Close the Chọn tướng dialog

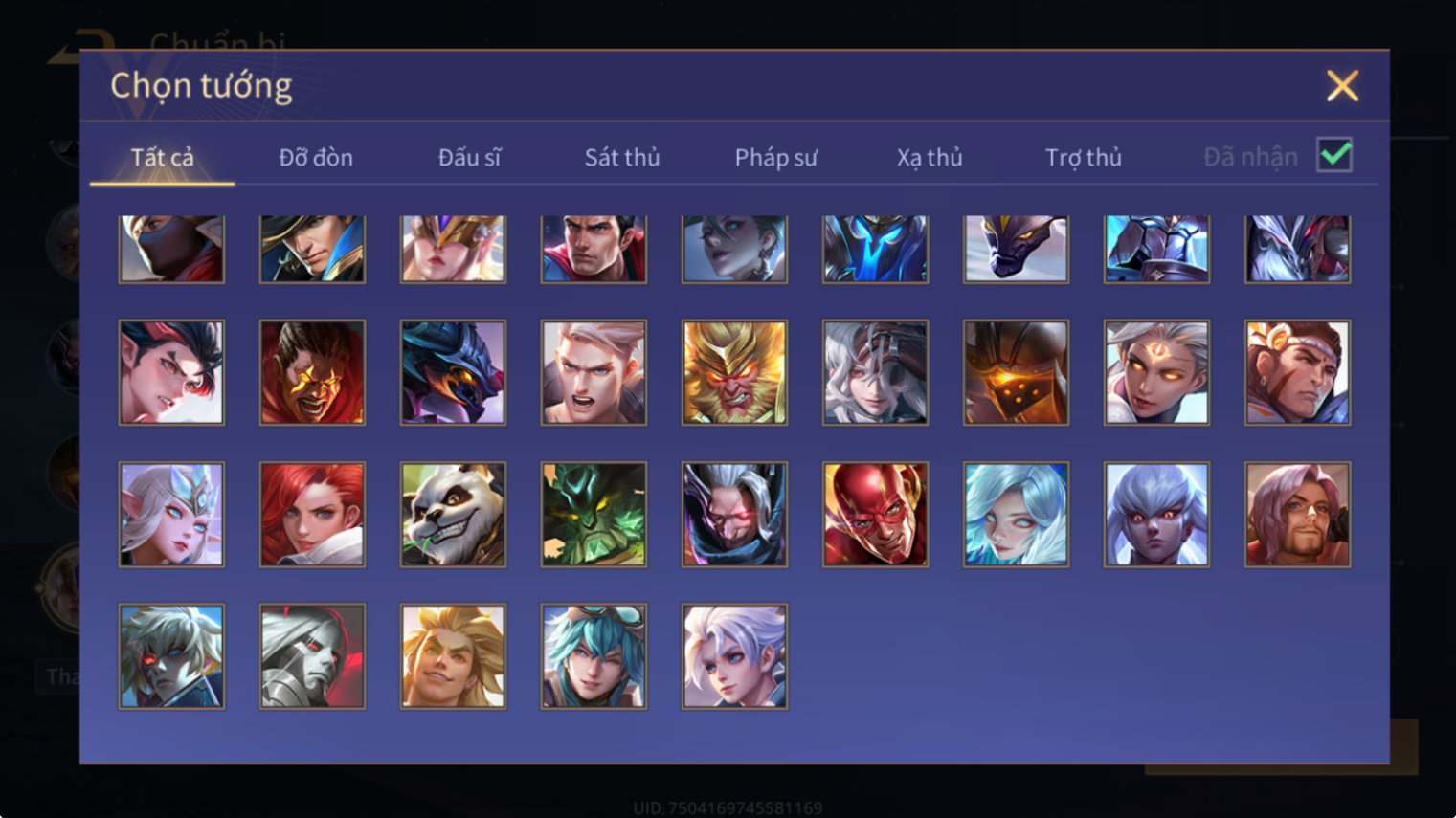pyautogui.click(x=1342, y=86)
